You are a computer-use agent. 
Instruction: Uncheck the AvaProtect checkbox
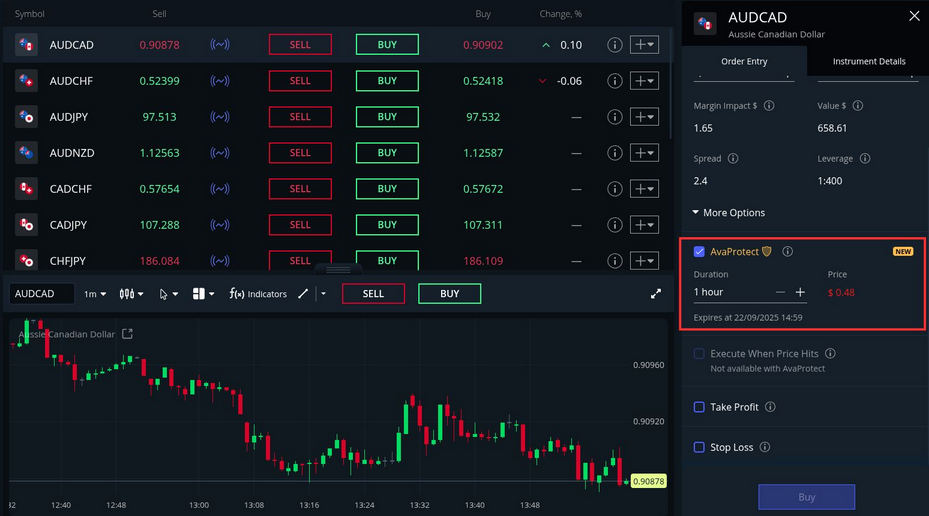[699, 252]
